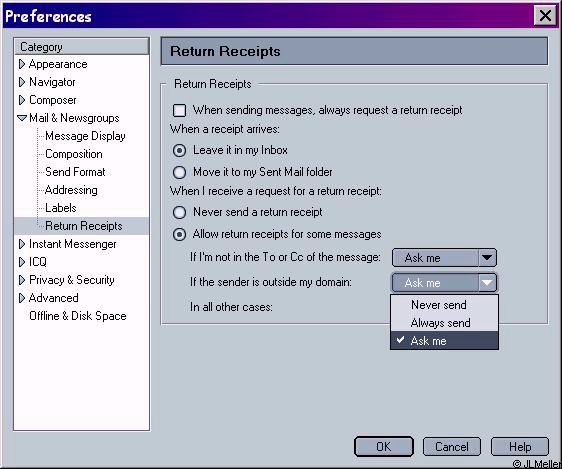Open Message Display preferences page
This screenshot has width=562, height=469.
(85, 136)
